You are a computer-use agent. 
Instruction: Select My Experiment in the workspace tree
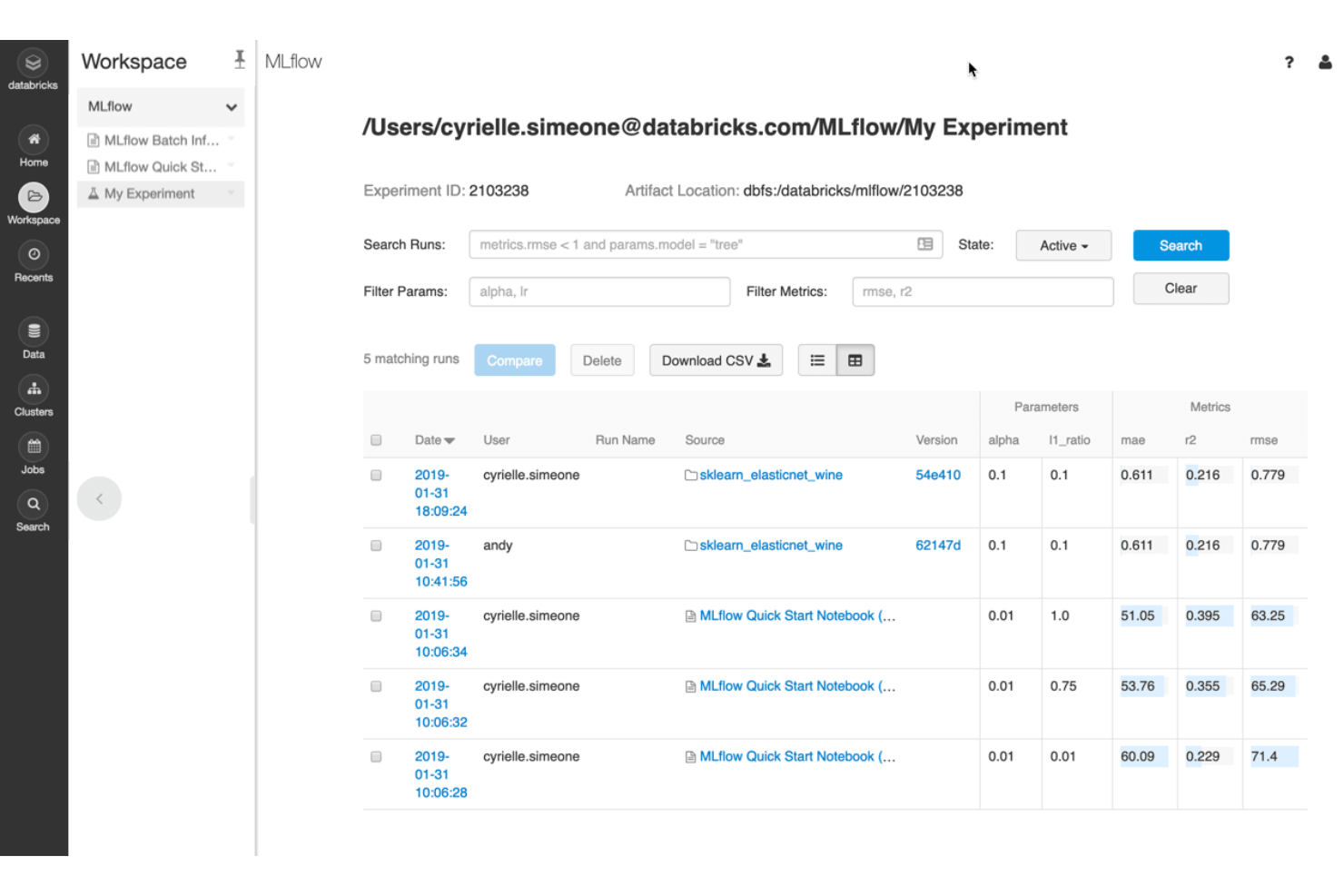coord(150,193)
